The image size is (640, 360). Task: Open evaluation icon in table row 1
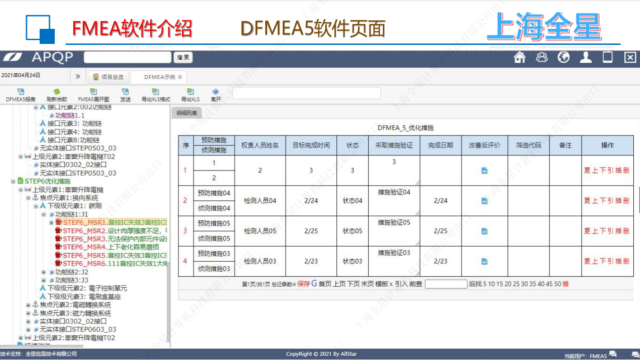point(484,171)
